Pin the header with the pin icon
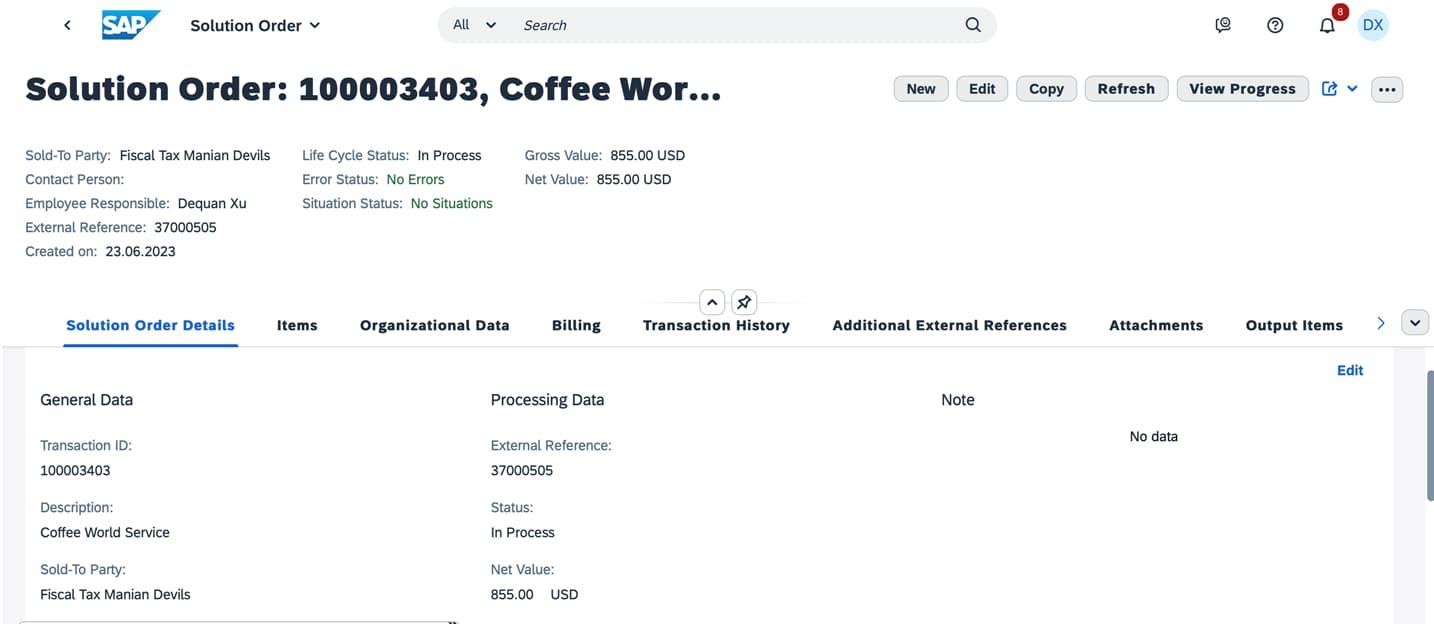Image resolution: width=1434 pixels, height=624 pixels. pyautogui.click(x=744, y=302)
